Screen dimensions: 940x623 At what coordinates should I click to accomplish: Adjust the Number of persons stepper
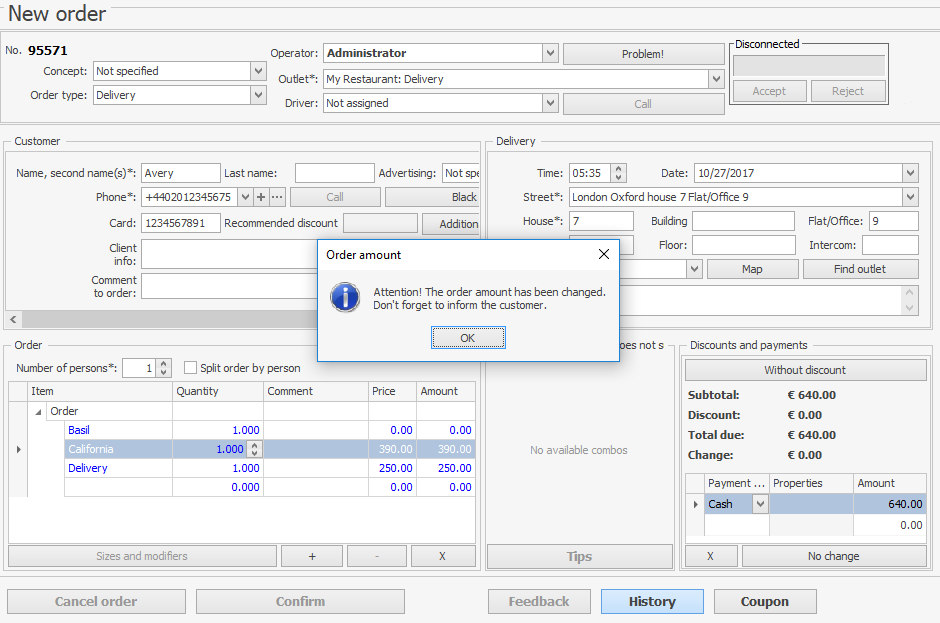pyautogui.click(x=164, y=368)
